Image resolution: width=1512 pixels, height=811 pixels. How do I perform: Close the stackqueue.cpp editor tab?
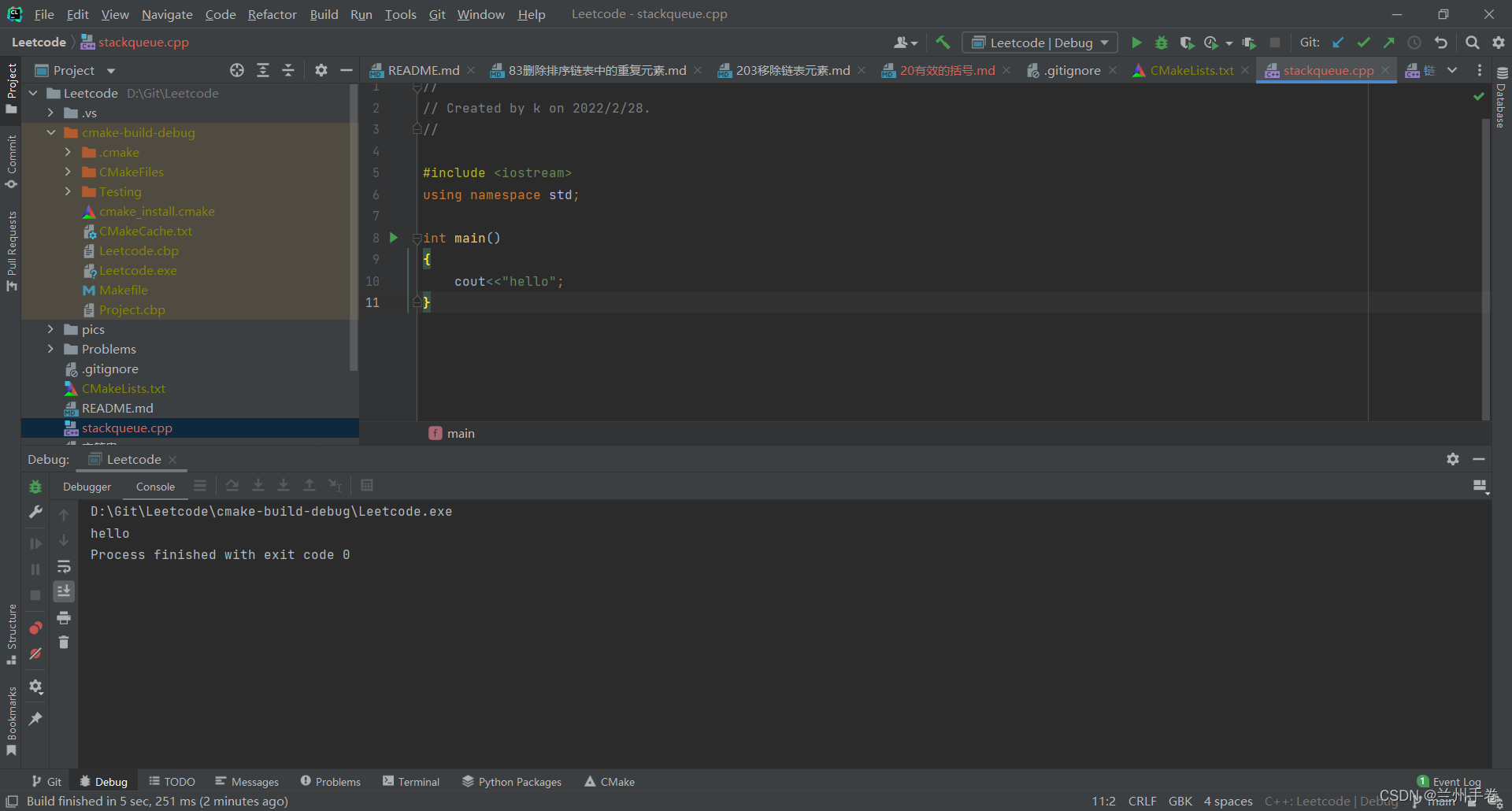coord(1385,70)
